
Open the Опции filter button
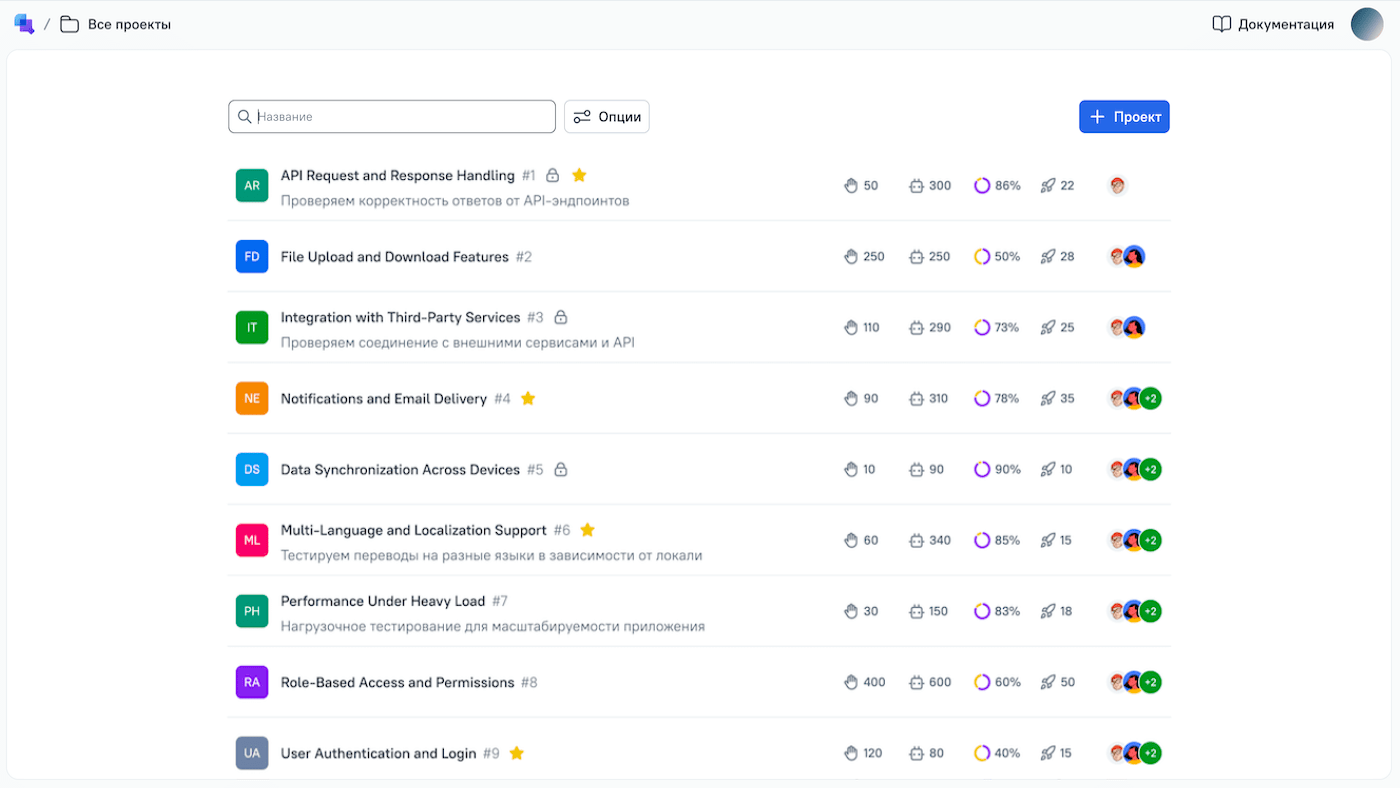point(607,116)
